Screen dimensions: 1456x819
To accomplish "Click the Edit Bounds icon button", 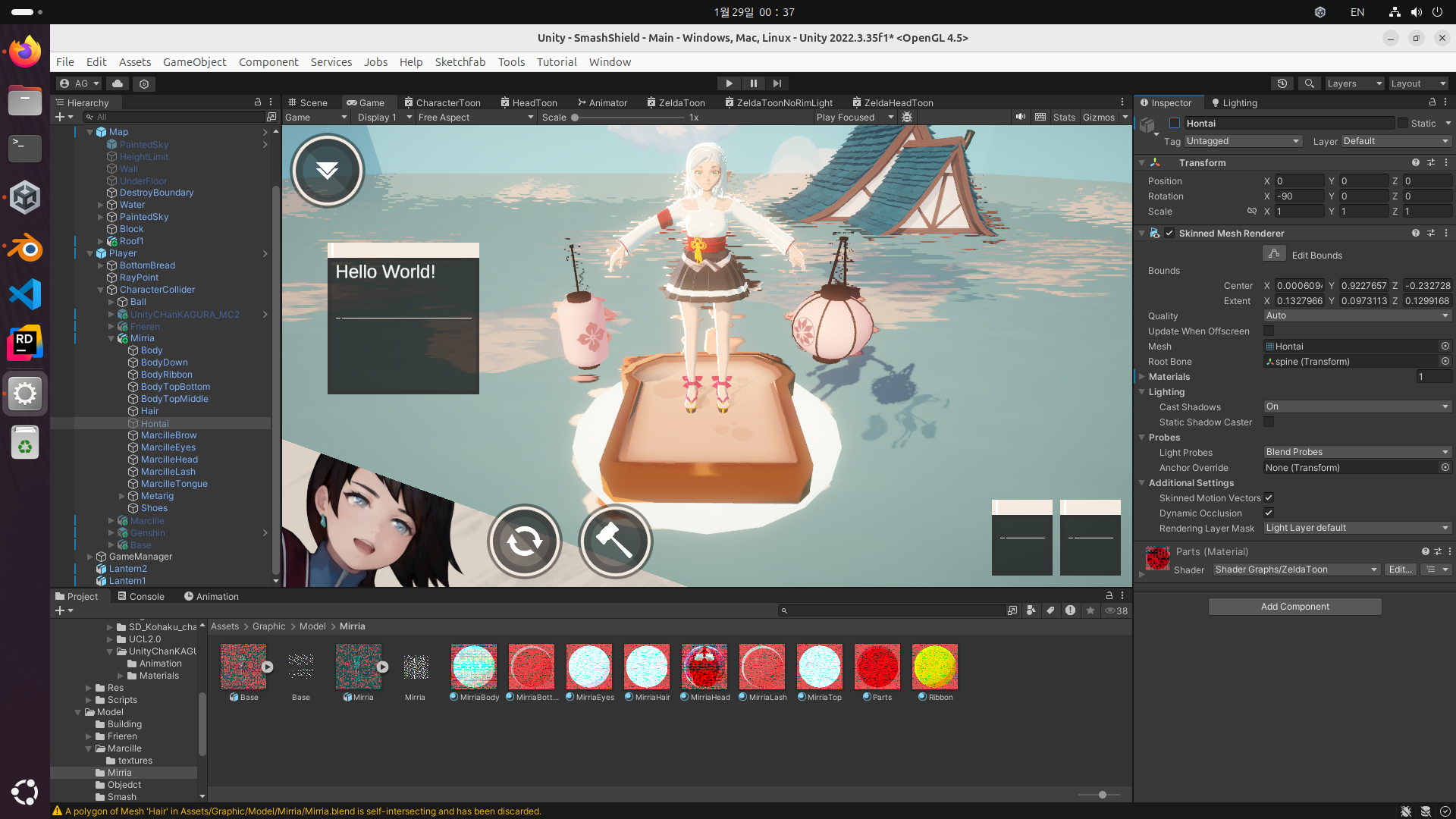I will (1274, 254).
